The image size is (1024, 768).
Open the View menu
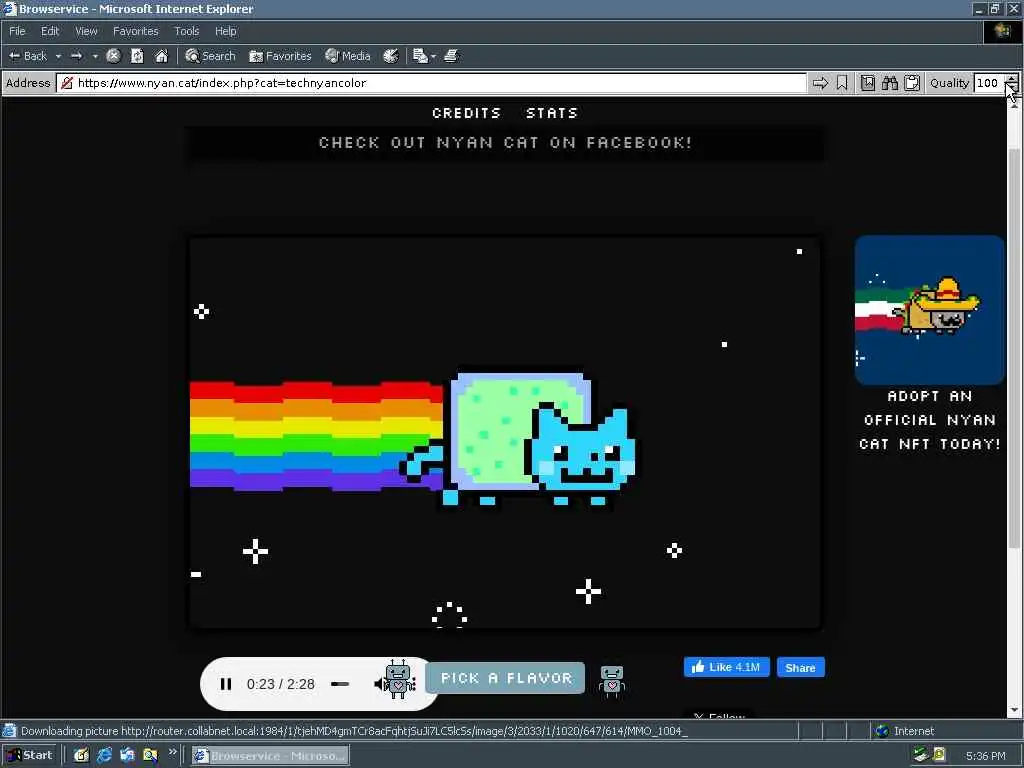tap(86, 31)
